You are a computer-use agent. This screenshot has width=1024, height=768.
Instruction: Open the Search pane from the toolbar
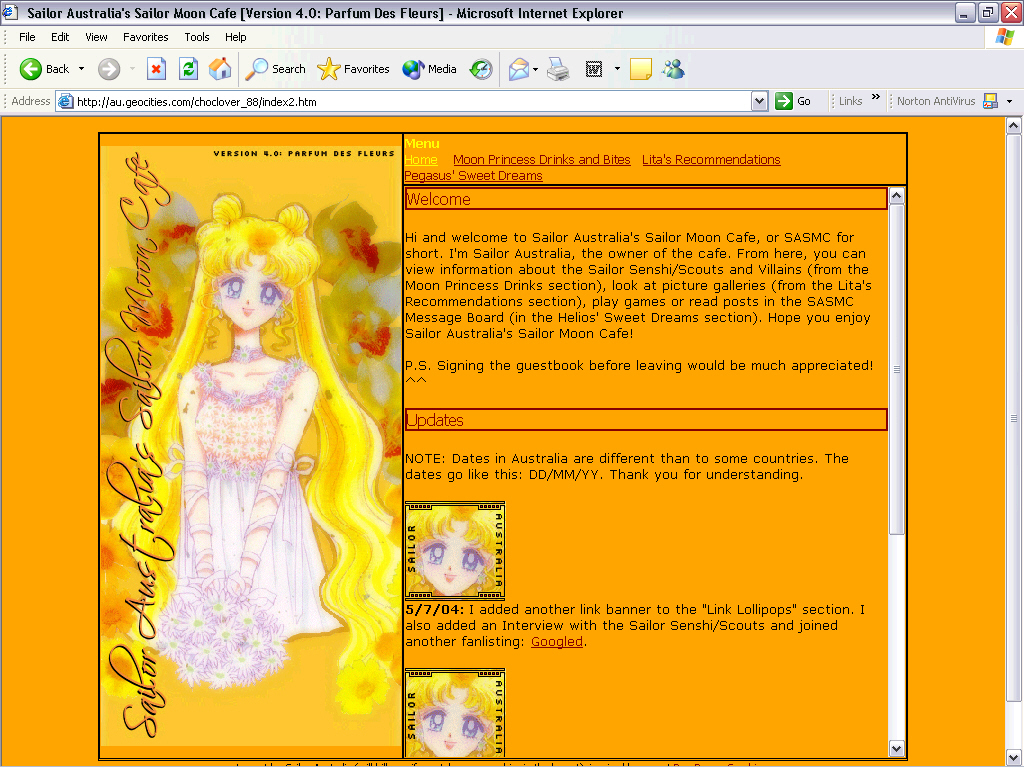275,69
